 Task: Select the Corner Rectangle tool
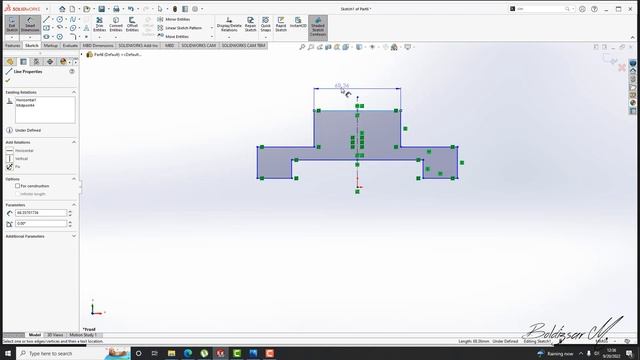(46, 28)
